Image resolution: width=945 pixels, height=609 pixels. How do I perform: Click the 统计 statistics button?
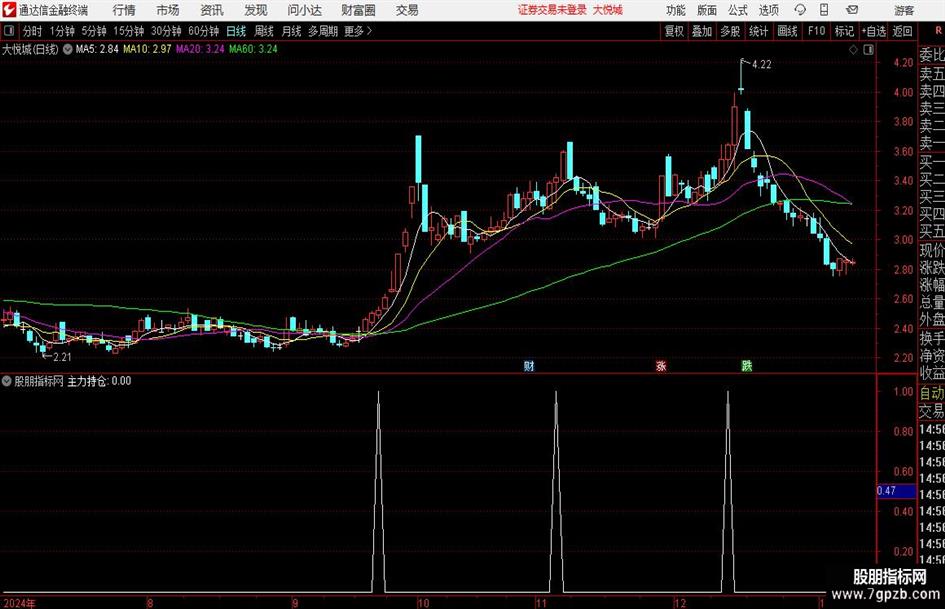pos(758,31)
